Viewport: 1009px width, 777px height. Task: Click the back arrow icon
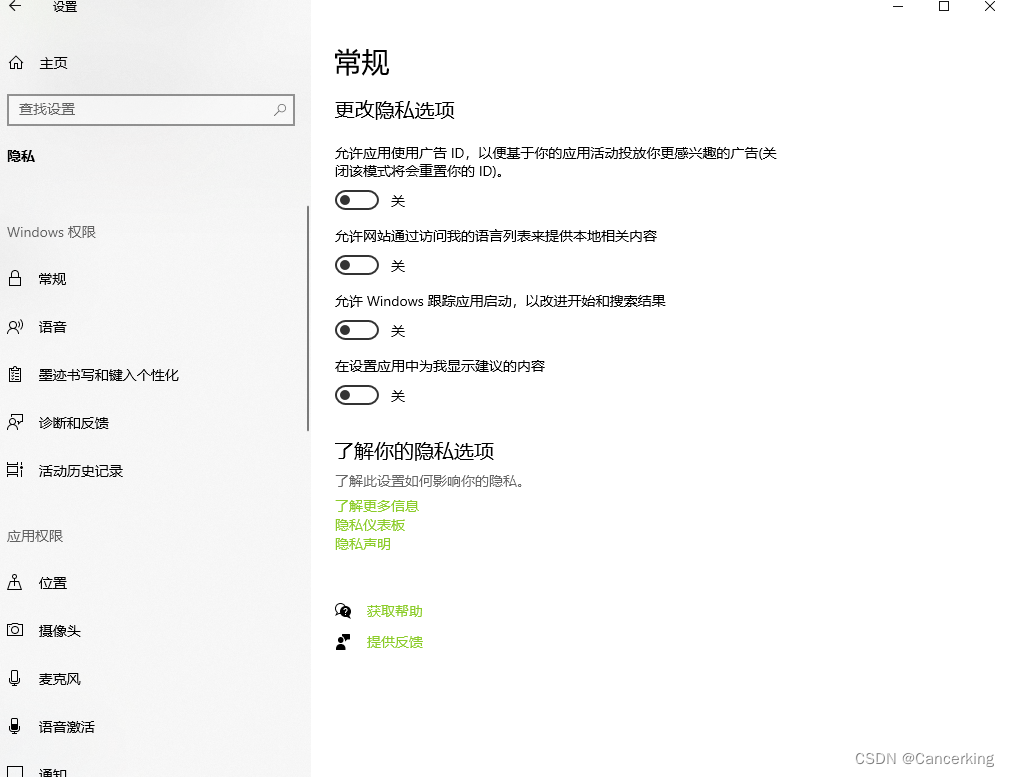(x=15, y=6)
